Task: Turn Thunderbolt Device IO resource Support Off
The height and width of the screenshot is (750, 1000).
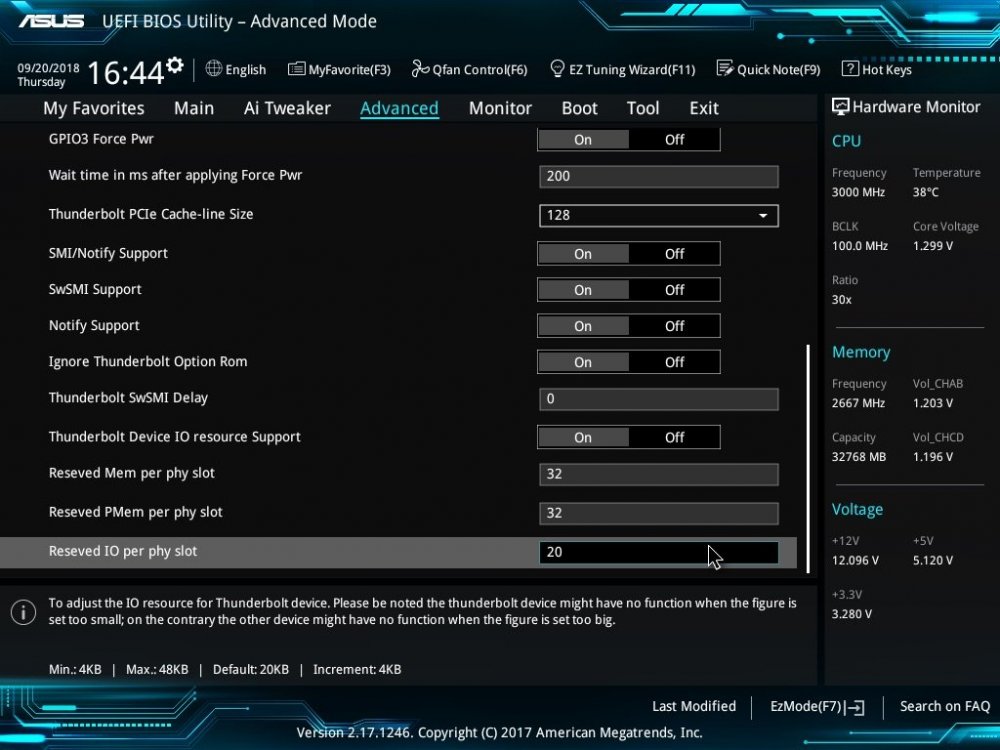Action: (674, 438)
